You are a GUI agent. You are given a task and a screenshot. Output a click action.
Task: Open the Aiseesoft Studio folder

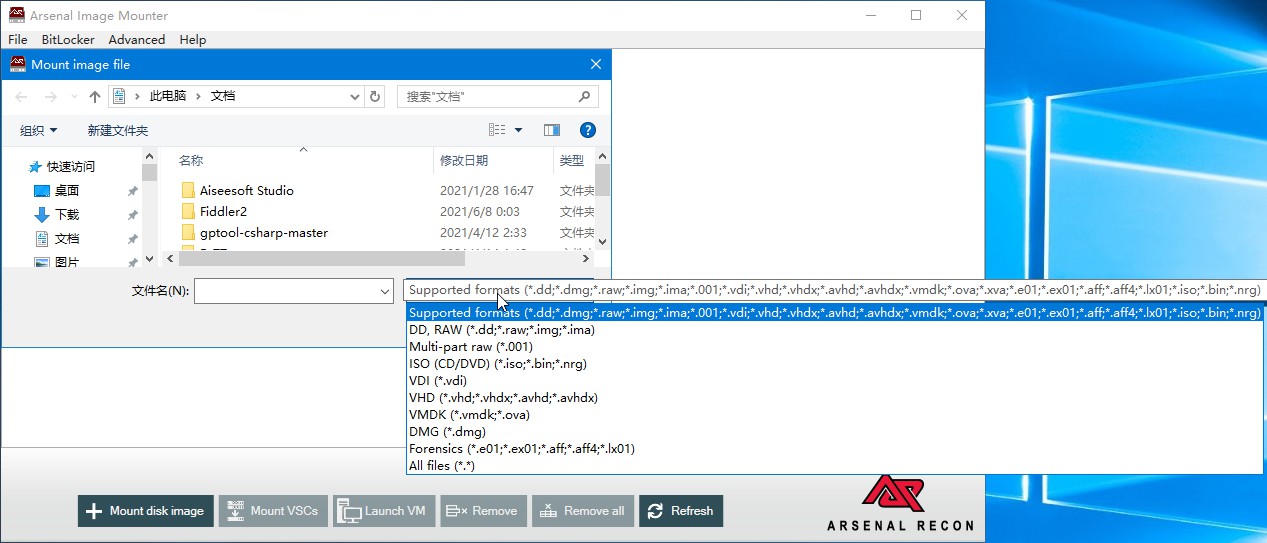pos(246,190)
